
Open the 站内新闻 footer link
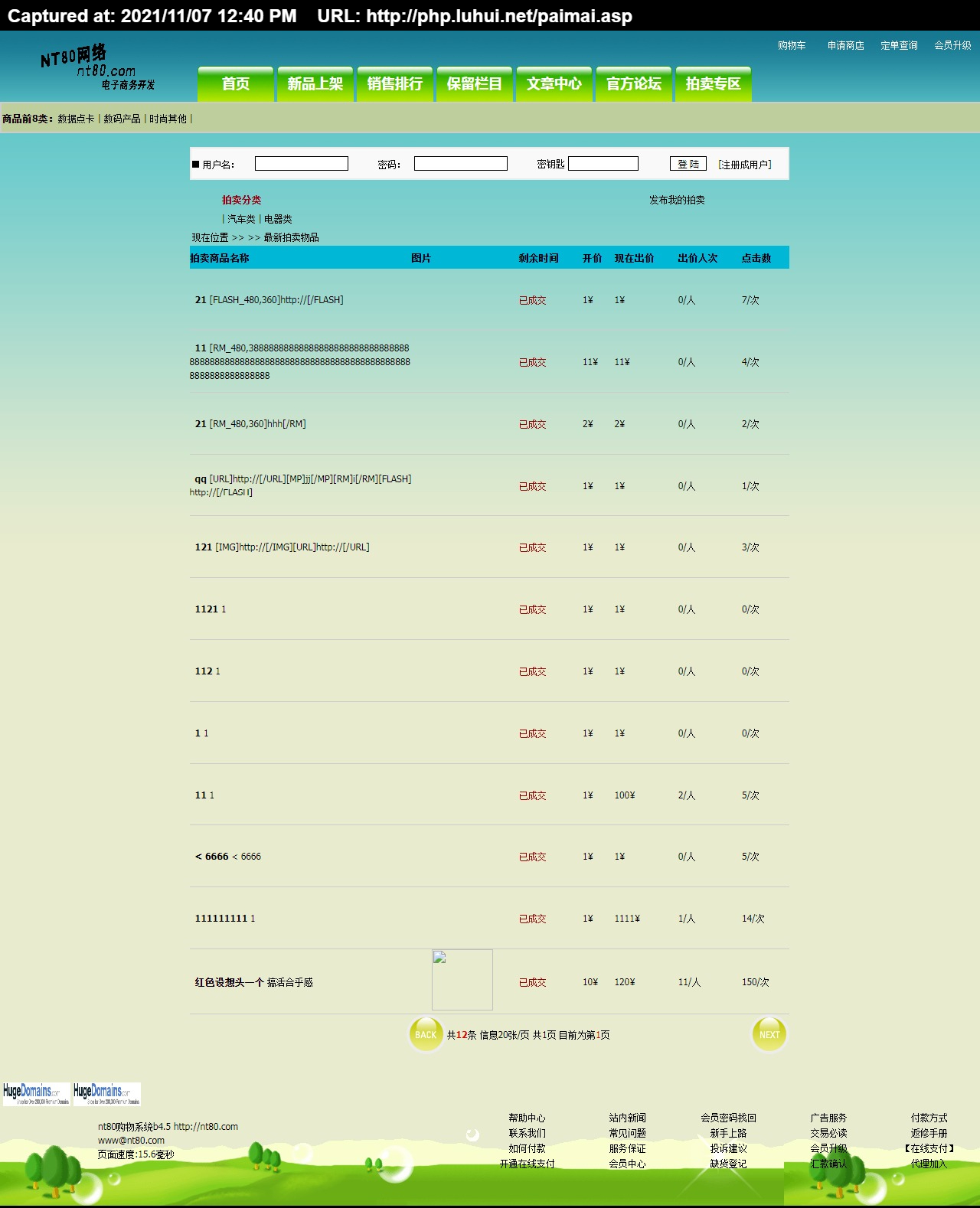628,1118
